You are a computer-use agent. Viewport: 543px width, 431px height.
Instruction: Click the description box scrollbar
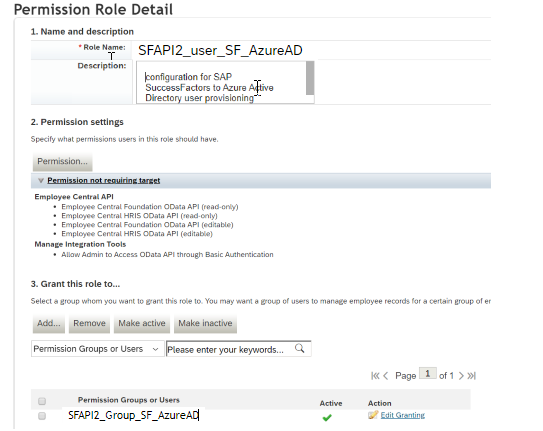point(310,78)
